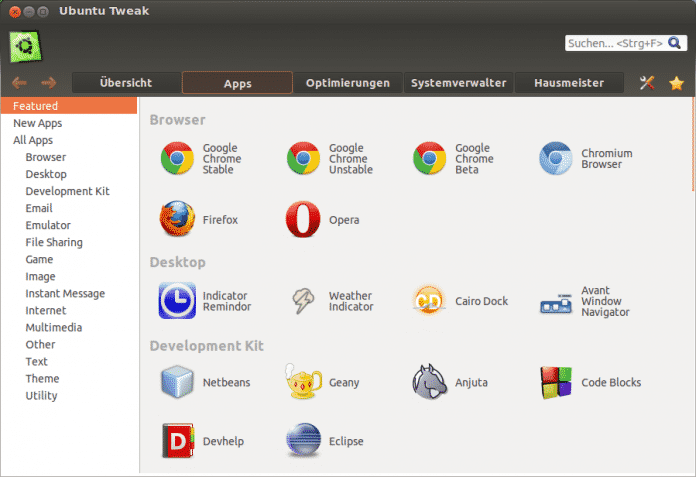
Task: Open the Anjuta horse icon
Action: pos(429,382)
